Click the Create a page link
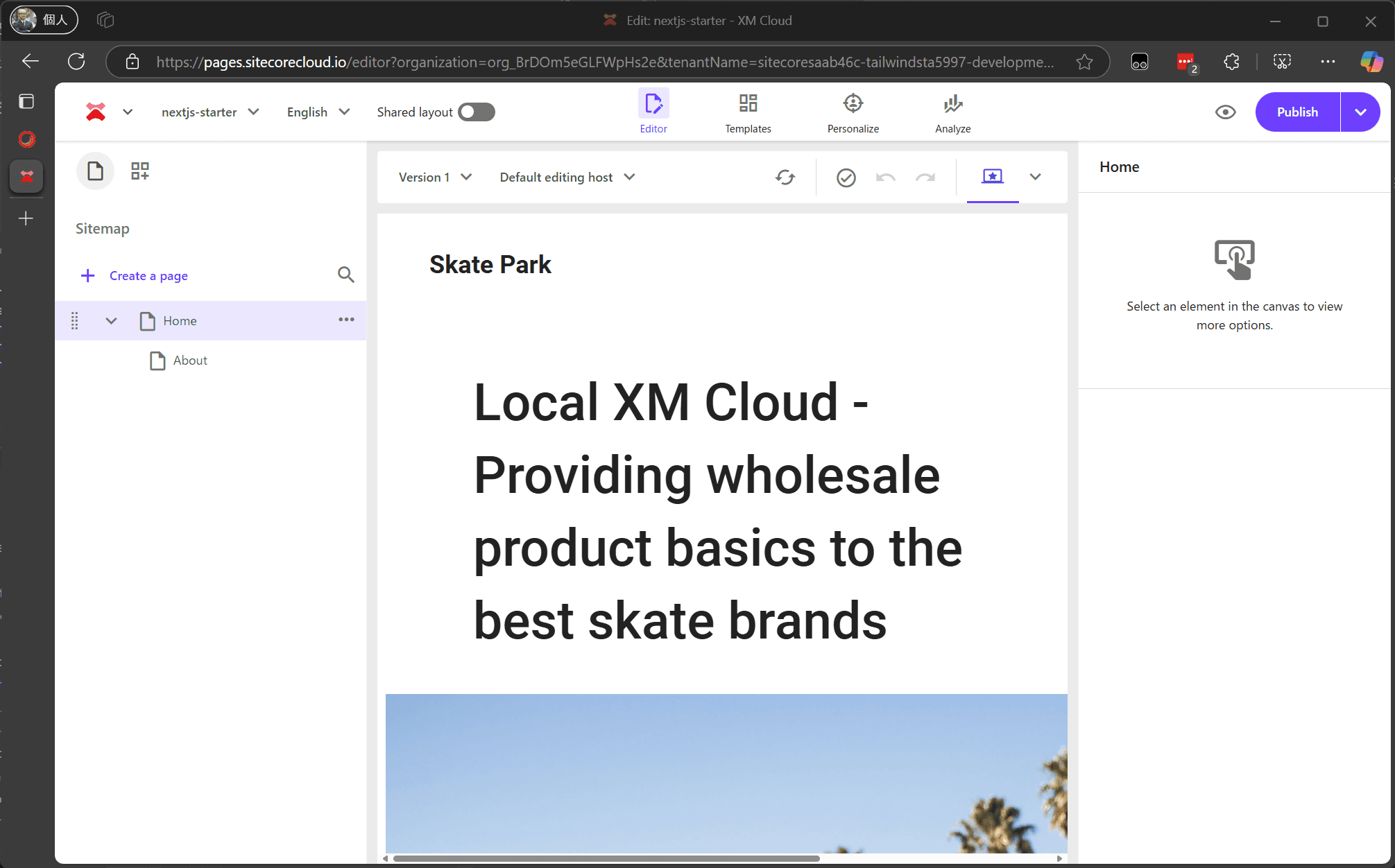This screenshot has height=868, width=1395. [x=148, y=276]
